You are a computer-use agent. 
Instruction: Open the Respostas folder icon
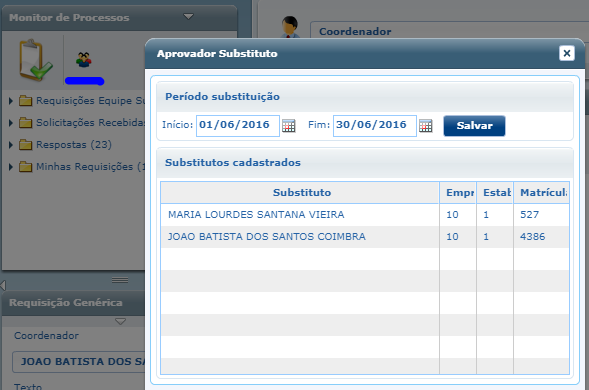(26, 144)
